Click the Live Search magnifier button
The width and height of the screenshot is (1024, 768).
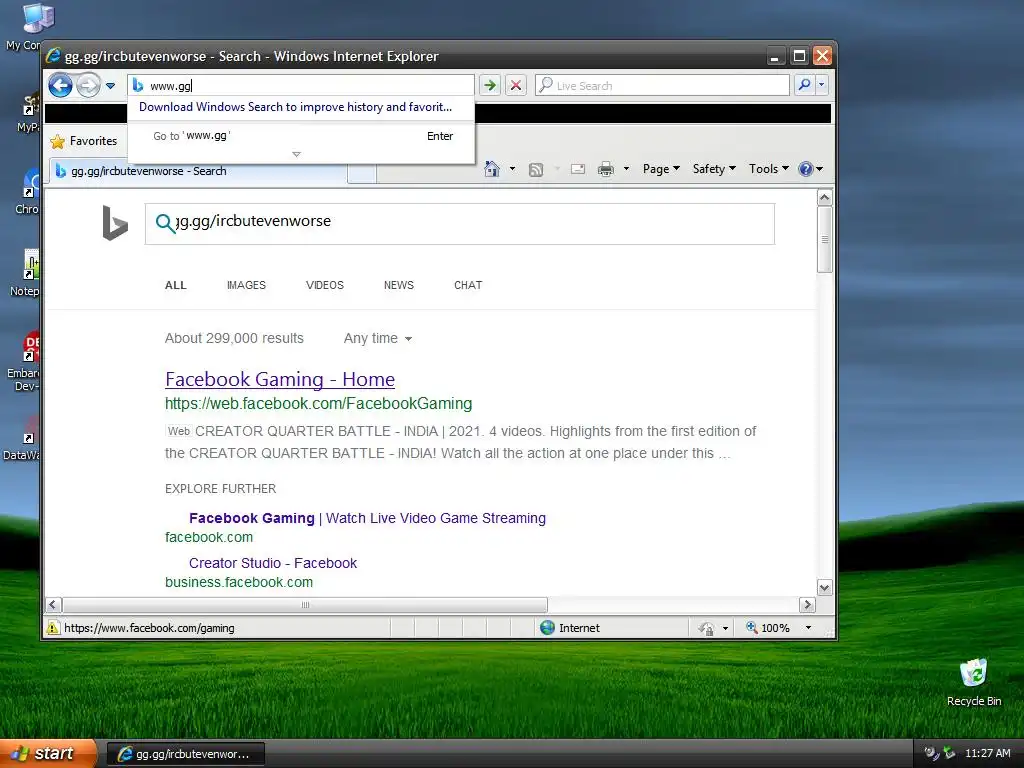[x=805, y=85]
